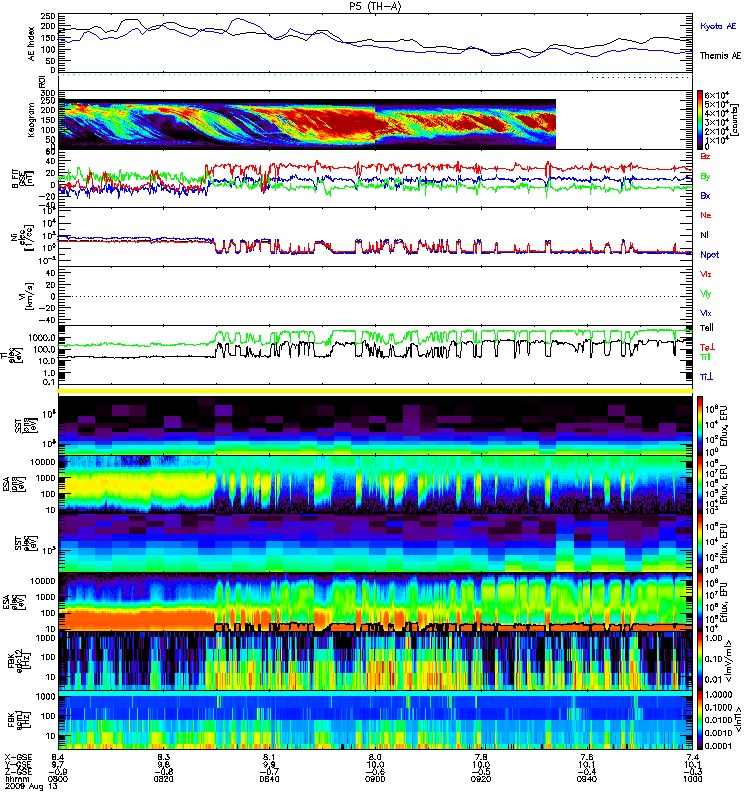Viewport: 750px width, 800px height.
Task: Click the AE Index axis label
Action: tap(31, 44)
